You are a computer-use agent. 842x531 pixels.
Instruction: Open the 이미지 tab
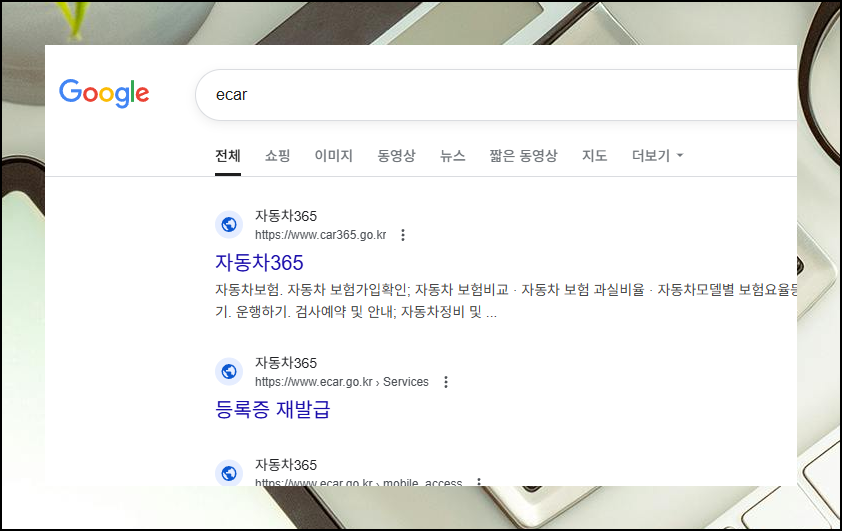pos(333,156)
